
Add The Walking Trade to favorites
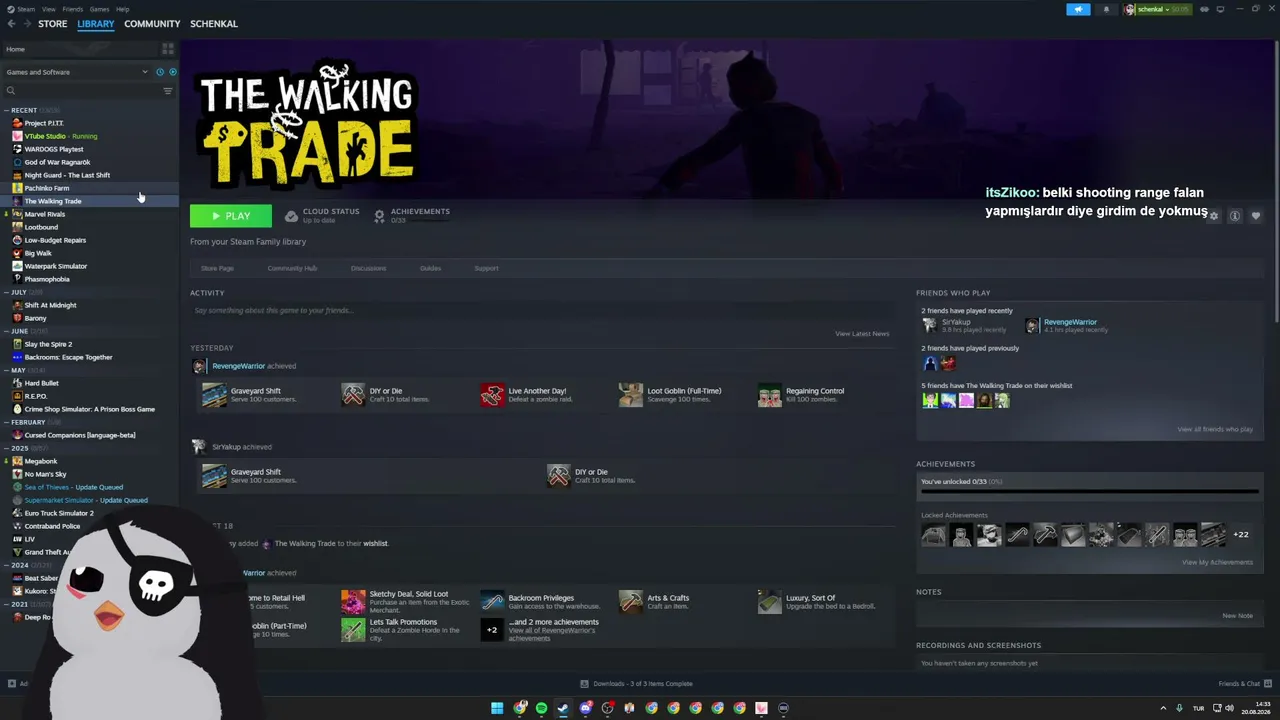pos(1256,216)
